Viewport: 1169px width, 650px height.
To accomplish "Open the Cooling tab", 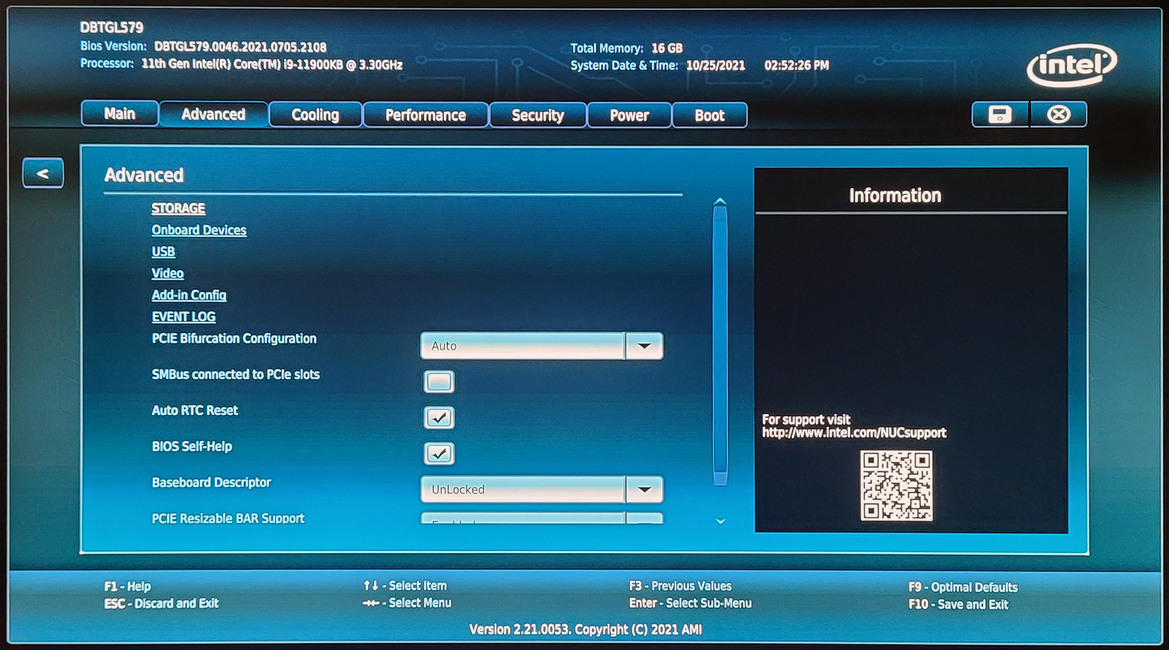I will (x=315, y=115).
